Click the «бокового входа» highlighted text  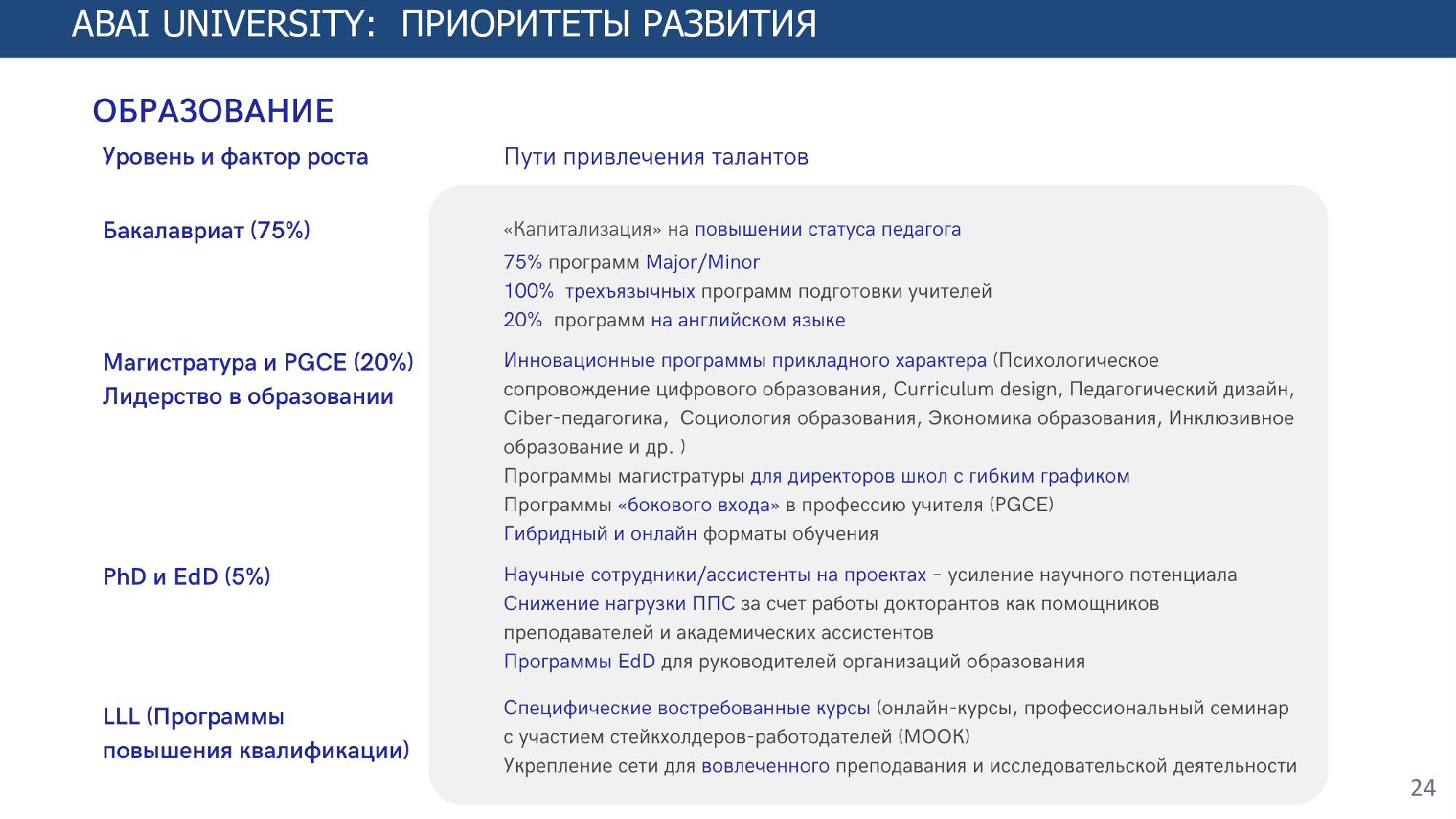[698, 505]
